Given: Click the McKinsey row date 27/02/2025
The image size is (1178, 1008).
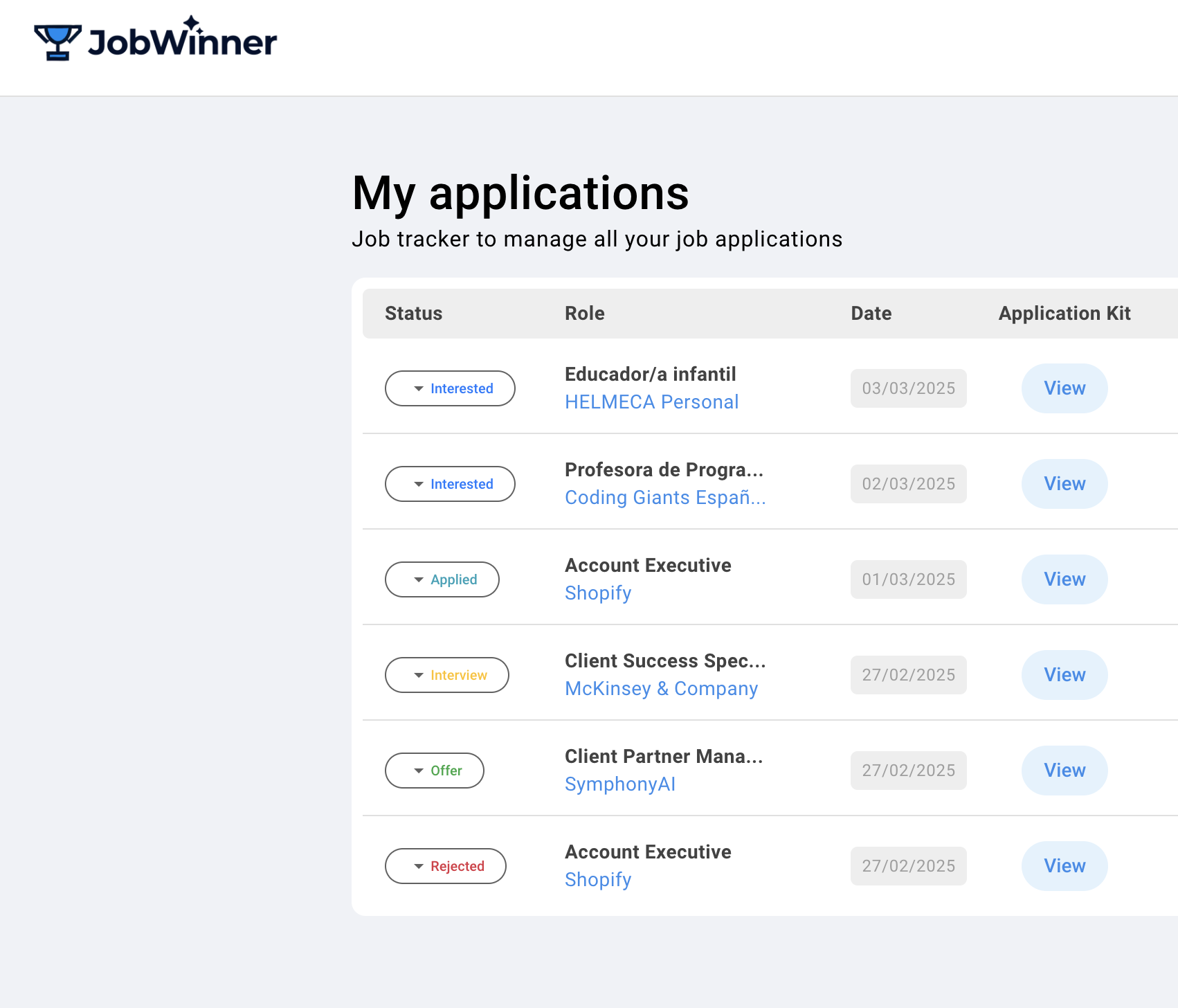Looking at the screenshot, I should pos(909,675).
